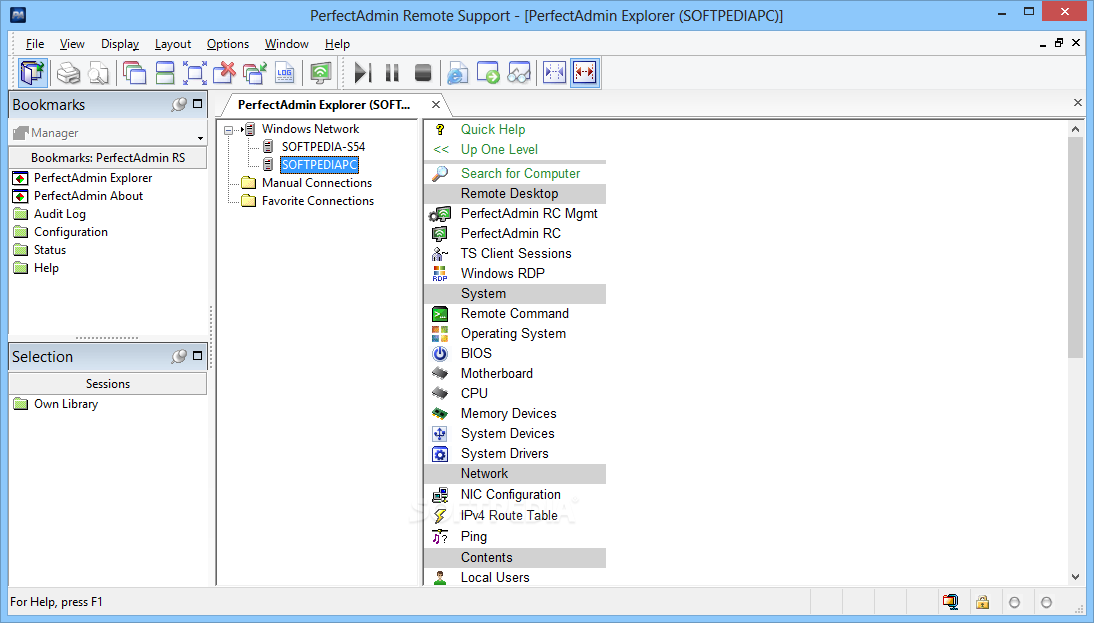Click the Pause toolbar button

[x=392, y=73]
